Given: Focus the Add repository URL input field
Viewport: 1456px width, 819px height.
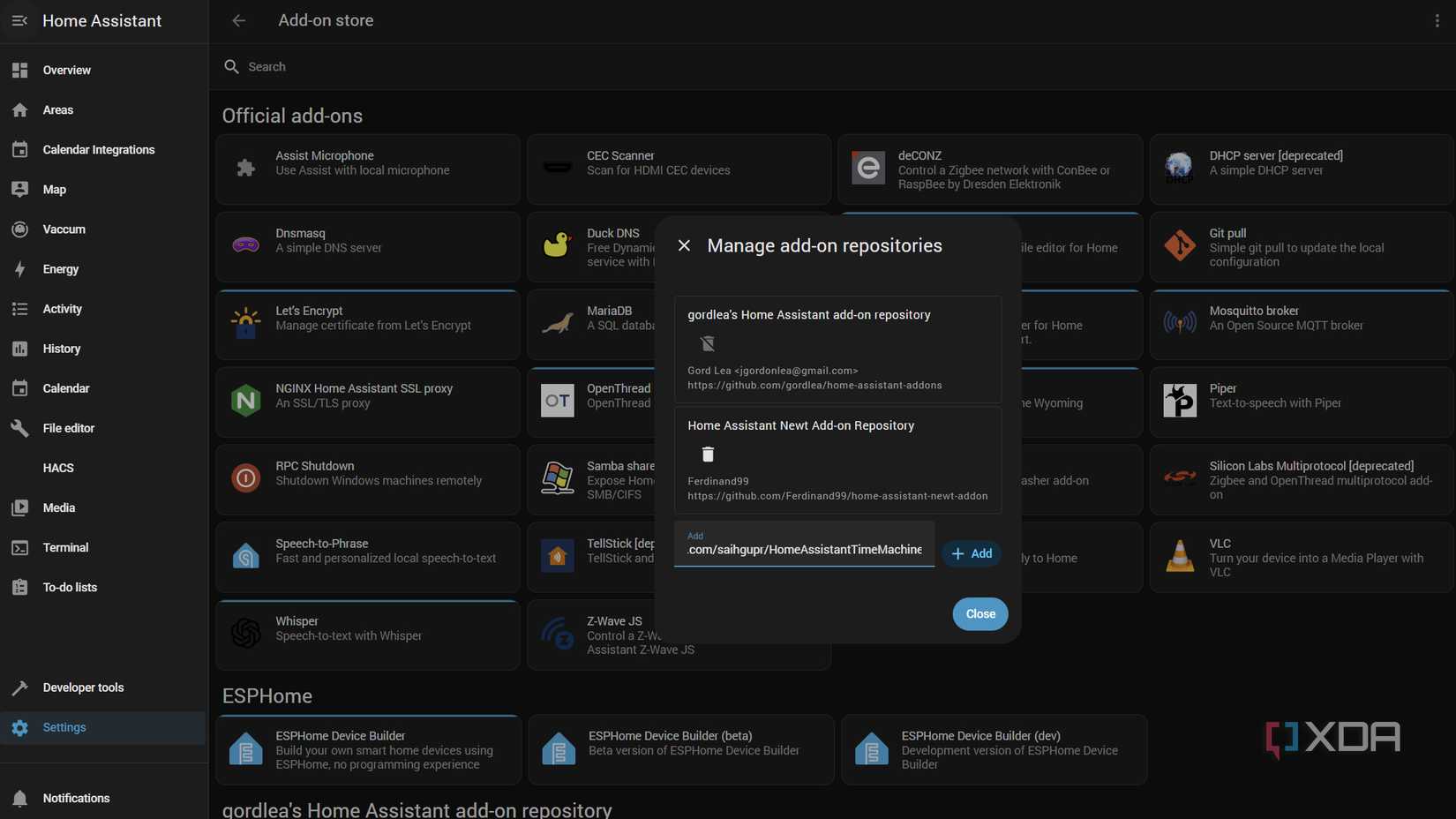Looking at the screenshot, I should point(804,544).
